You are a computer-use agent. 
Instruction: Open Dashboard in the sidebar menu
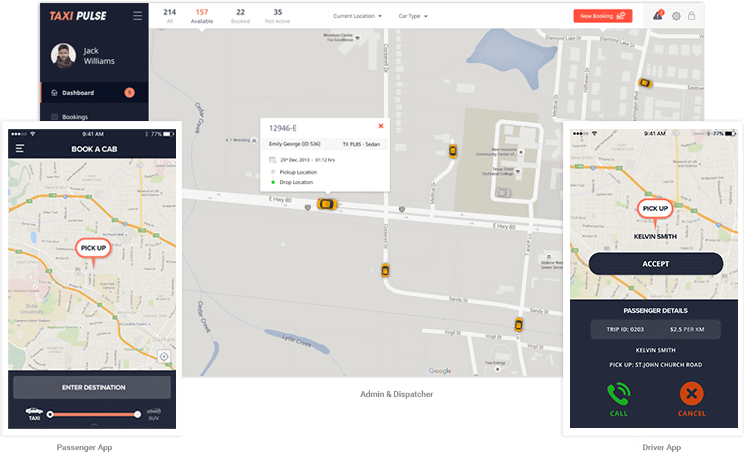94,93
